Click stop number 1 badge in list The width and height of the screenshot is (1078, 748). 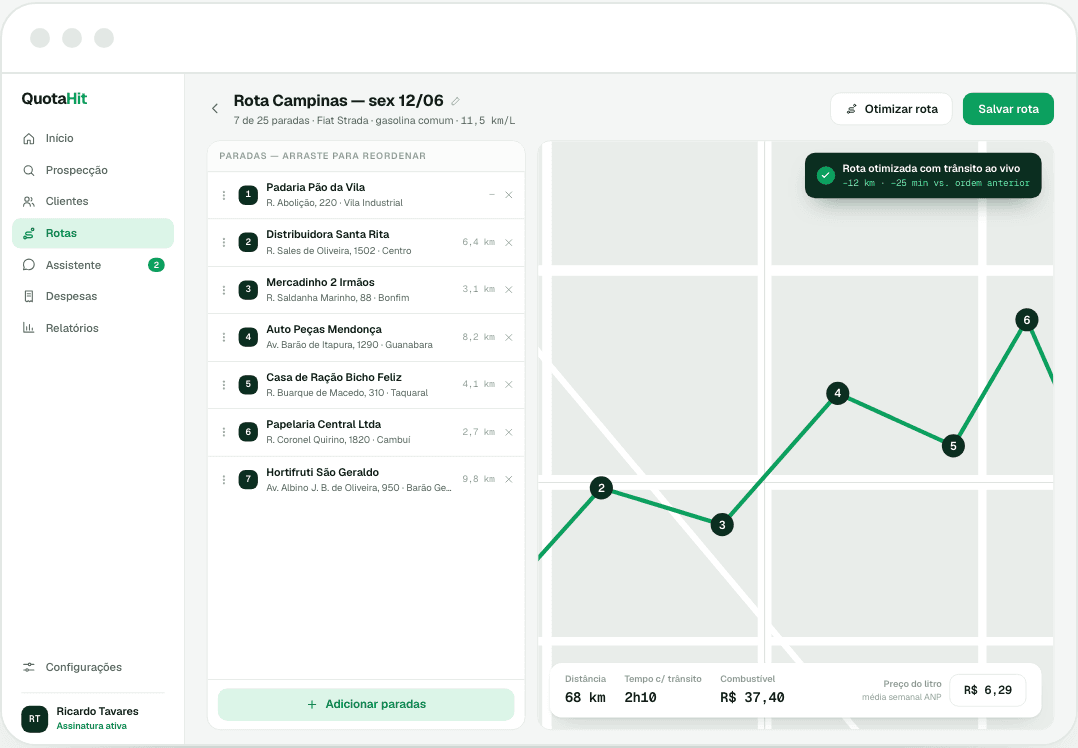[248, 195]
